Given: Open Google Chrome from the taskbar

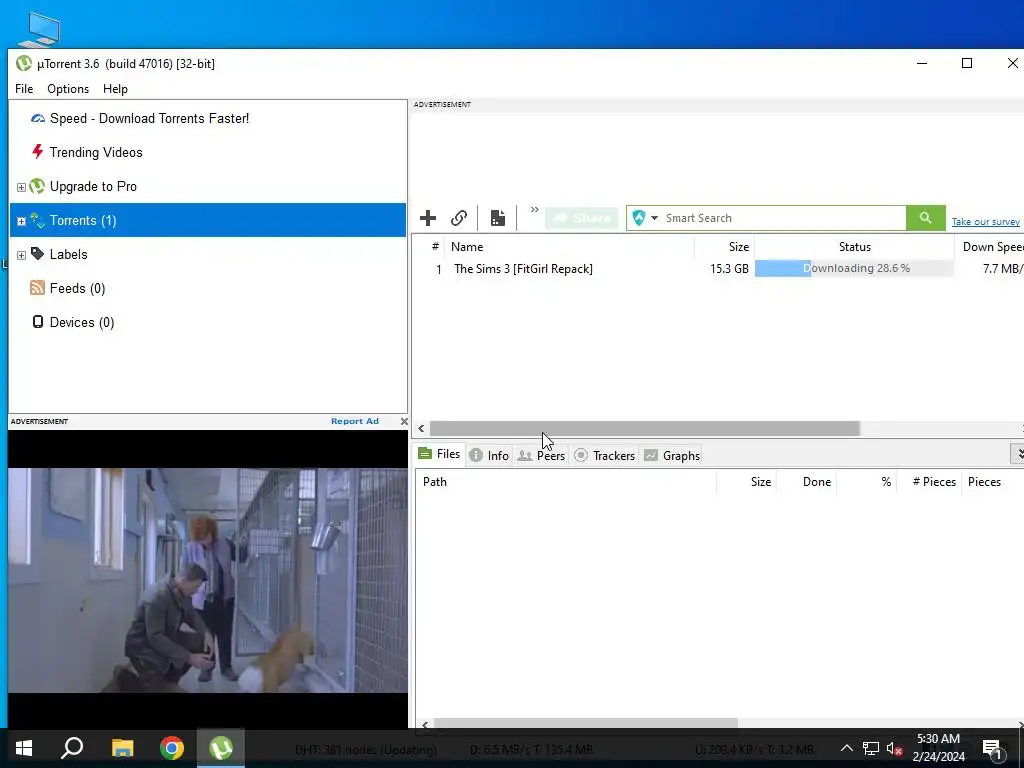Looking at the screenshot, I should point(172,748).
